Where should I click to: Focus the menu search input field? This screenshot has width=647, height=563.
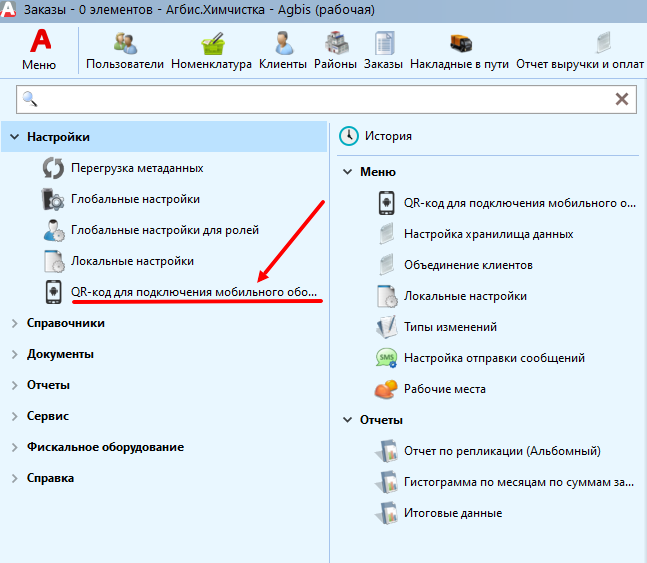pyautogui.click(x=326, y=99)
